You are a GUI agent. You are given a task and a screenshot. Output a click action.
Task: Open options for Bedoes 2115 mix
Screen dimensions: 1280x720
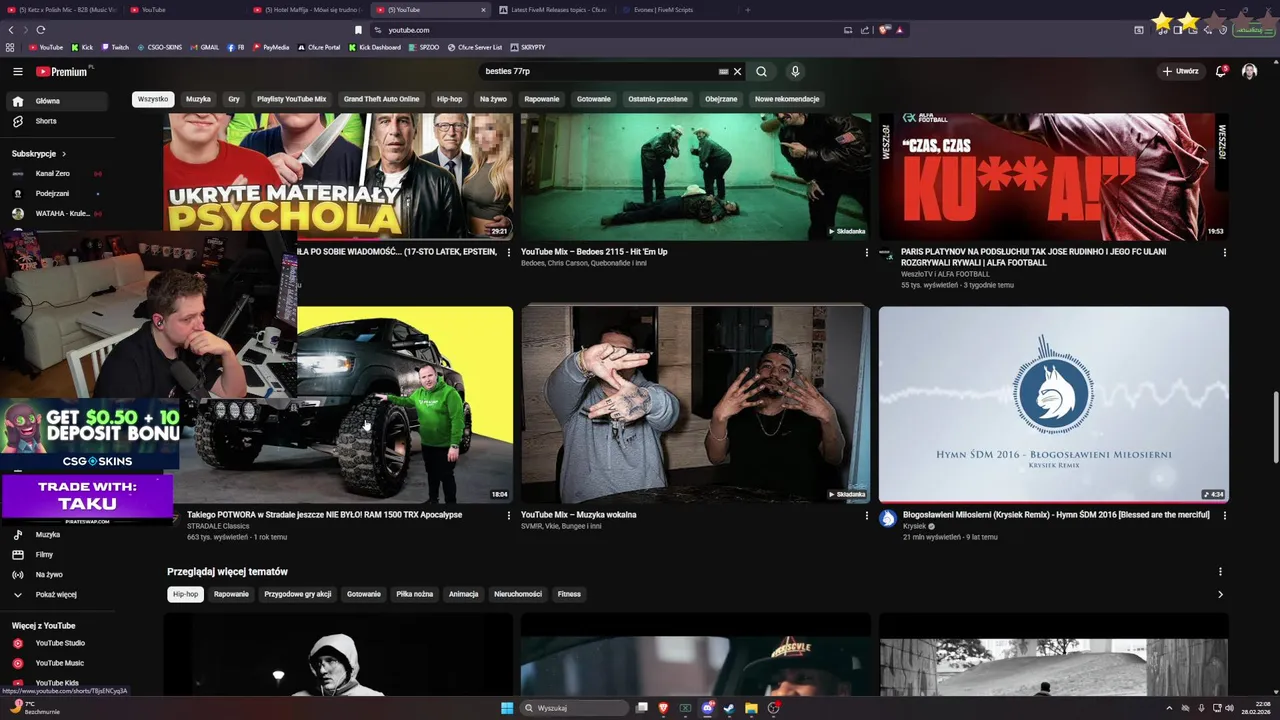tap(866, 252)
